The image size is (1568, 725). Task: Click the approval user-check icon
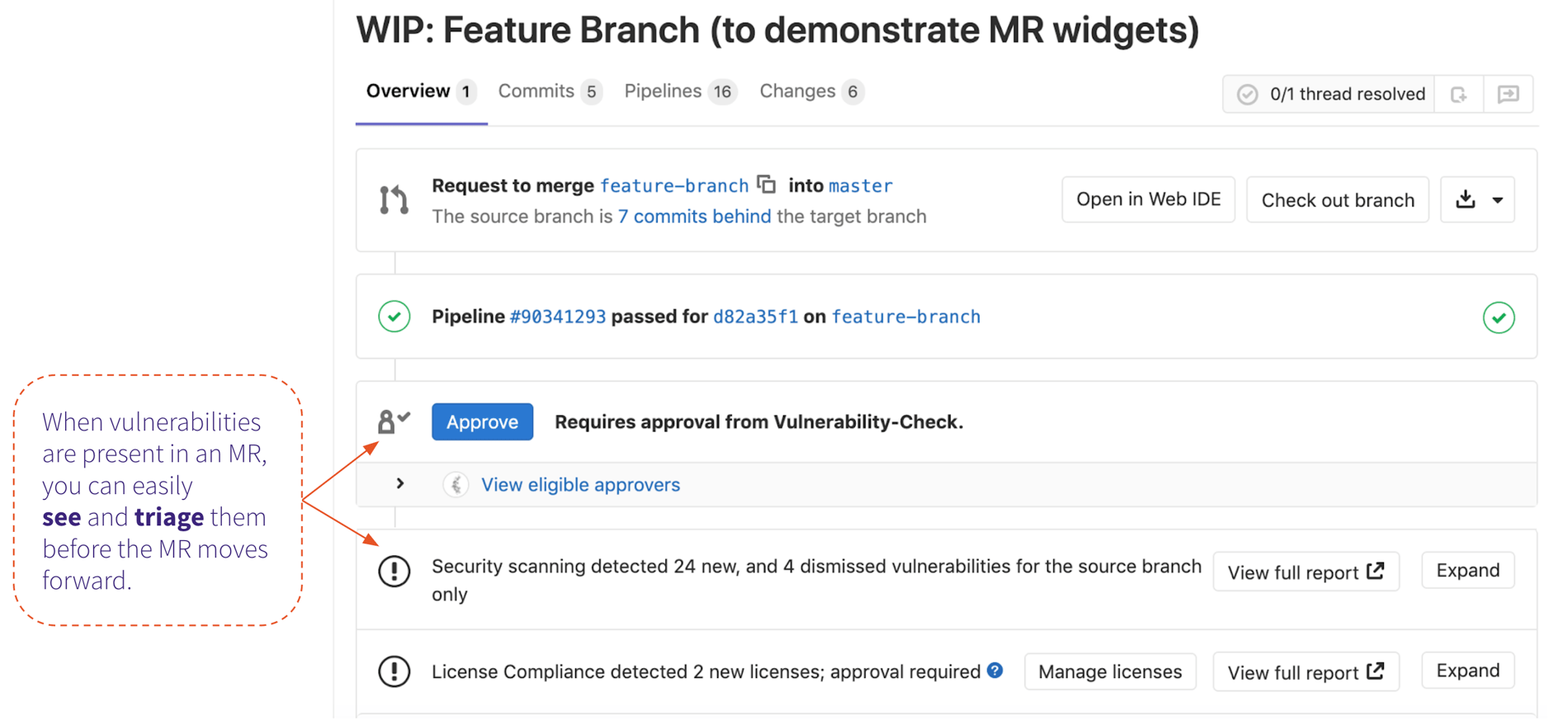point(394,421)
